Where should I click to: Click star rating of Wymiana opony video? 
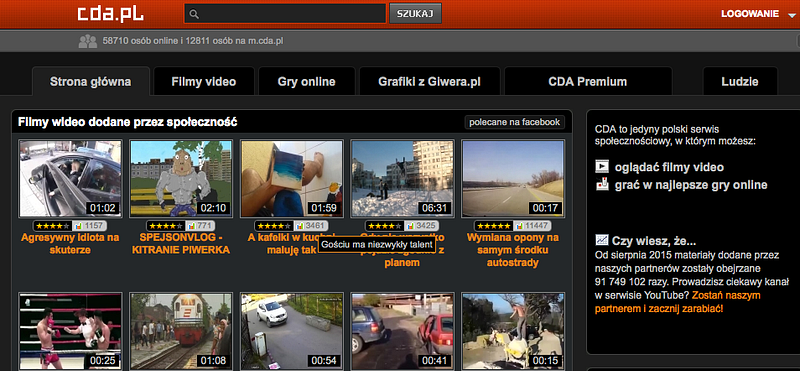(x=494, y=226)
